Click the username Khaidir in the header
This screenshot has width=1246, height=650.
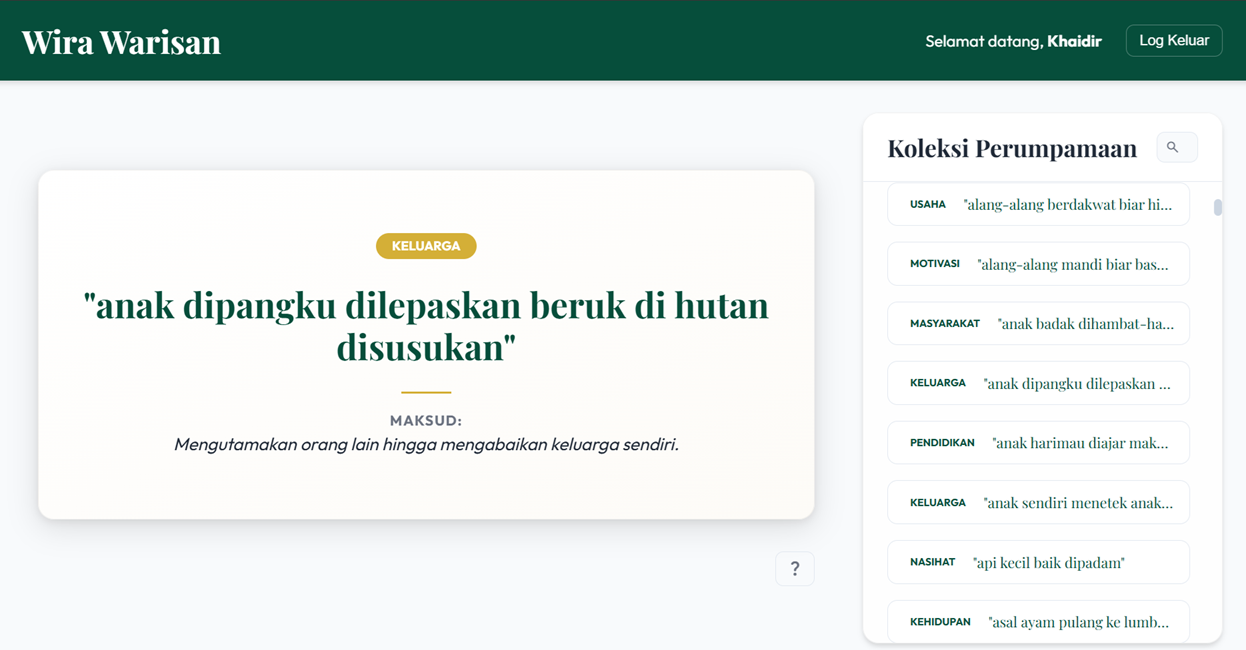point(1074,41)
